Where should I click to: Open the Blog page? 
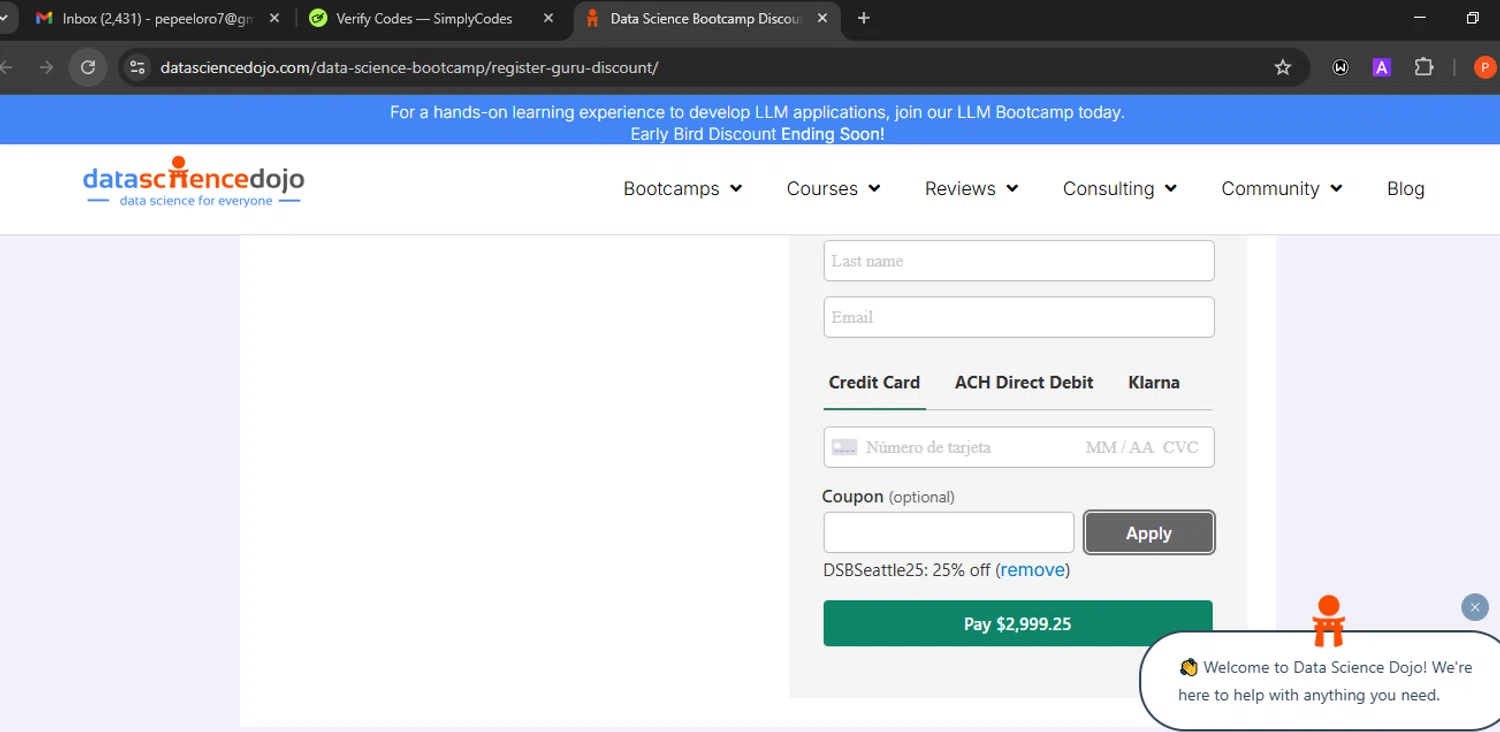pos(1405,188)
